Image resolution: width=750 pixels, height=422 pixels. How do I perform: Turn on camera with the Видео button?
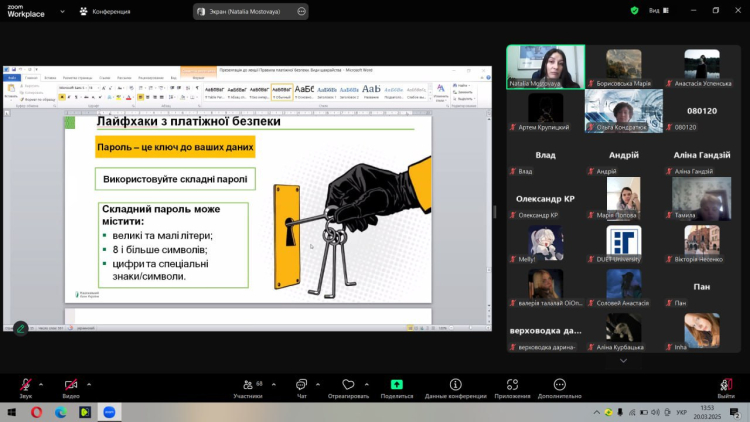point(70,385)
